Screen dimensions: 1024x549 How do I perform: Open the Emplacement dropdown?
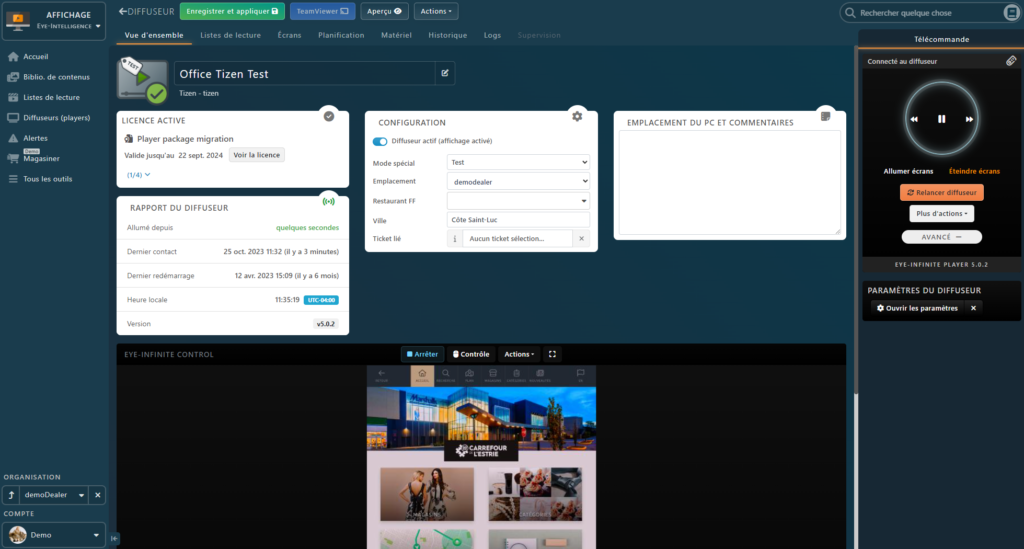click(518, 181)
